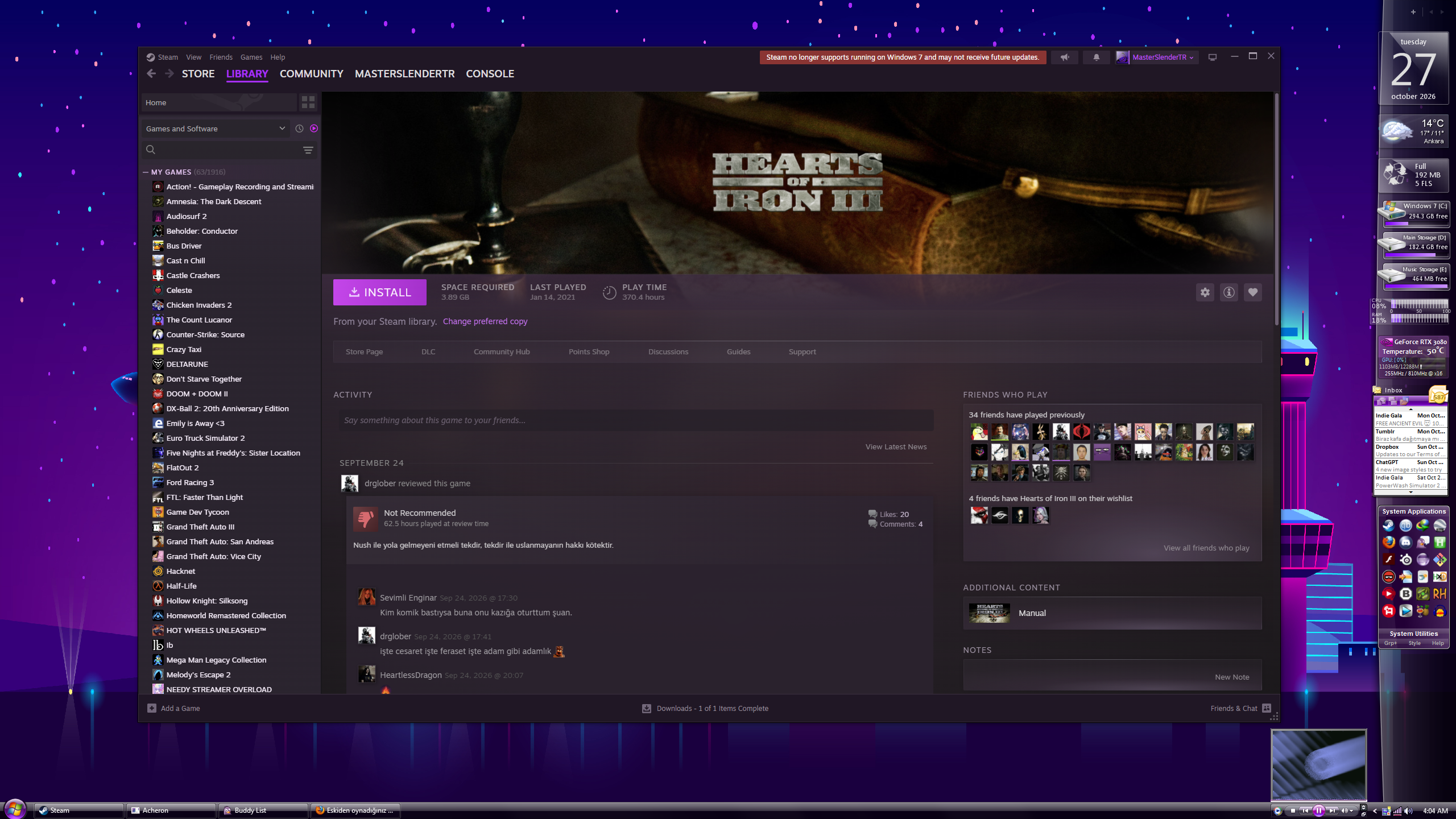Click the game info icon
1456x819 pixels.
point(1228,292)
